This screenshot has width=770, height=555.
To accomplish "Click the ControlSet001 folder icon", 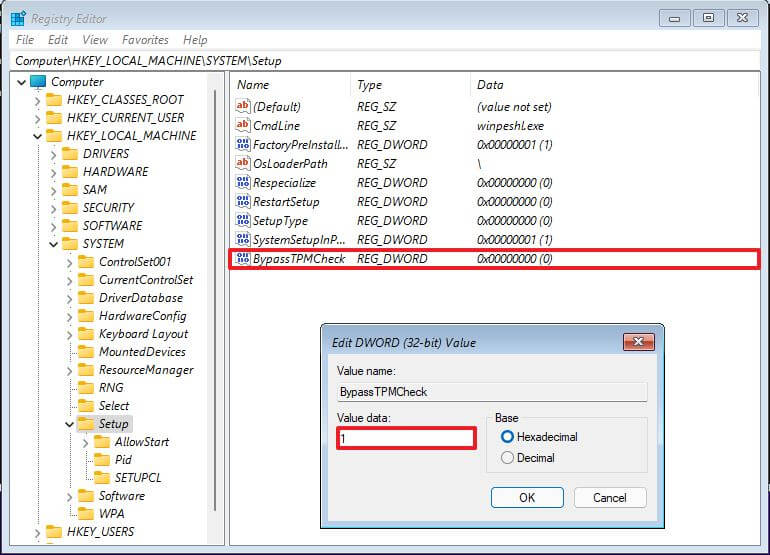I will point(86,262).
